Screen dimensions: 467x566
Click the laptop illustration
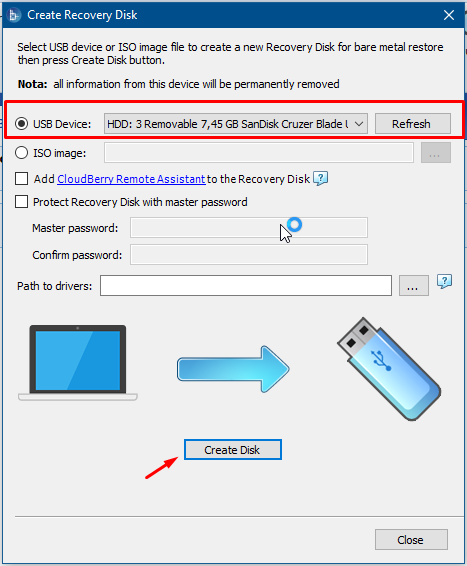[78, 363]
